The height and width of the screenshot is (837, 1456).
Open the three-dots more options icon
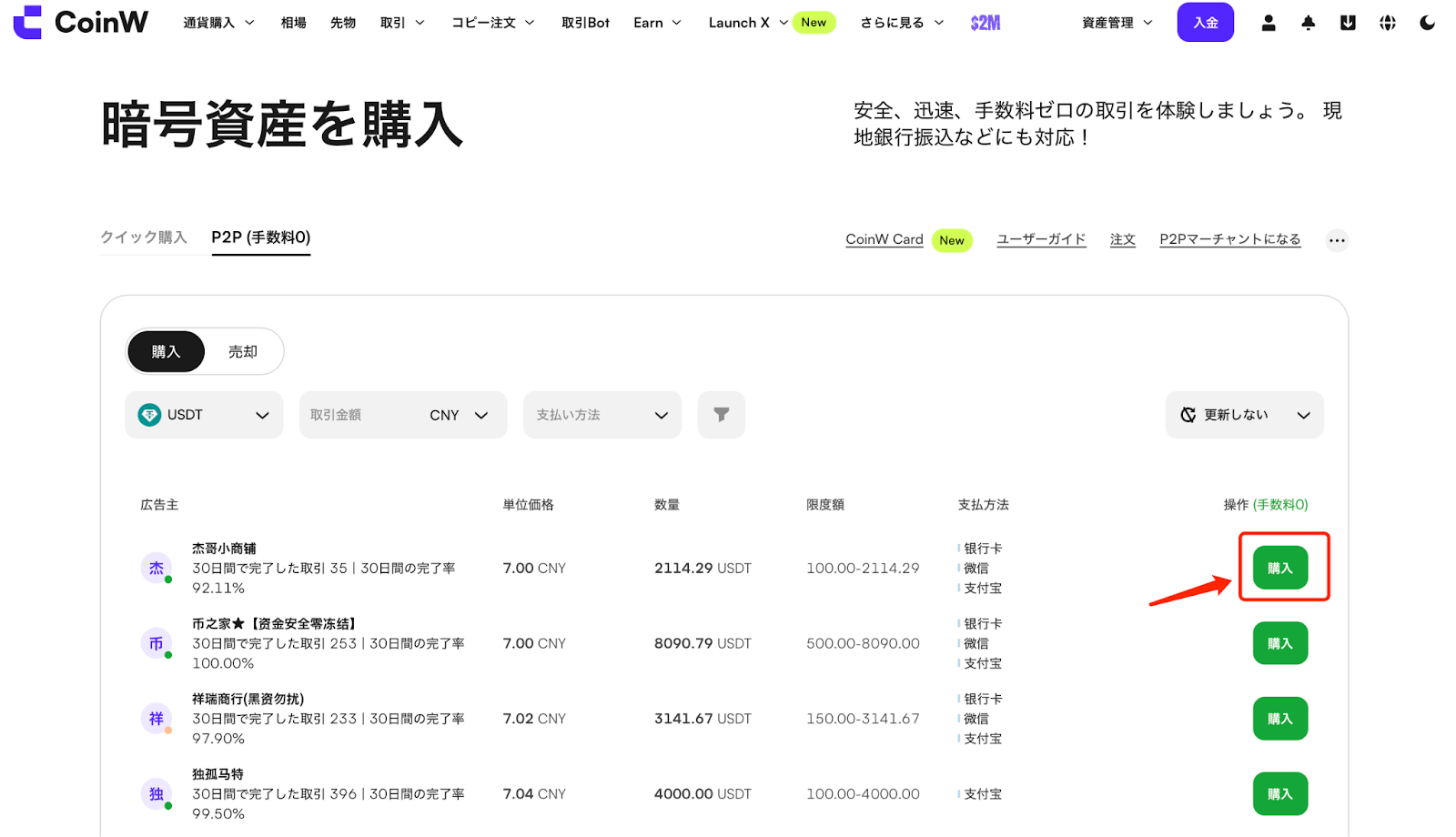[x=1336, y=241]
